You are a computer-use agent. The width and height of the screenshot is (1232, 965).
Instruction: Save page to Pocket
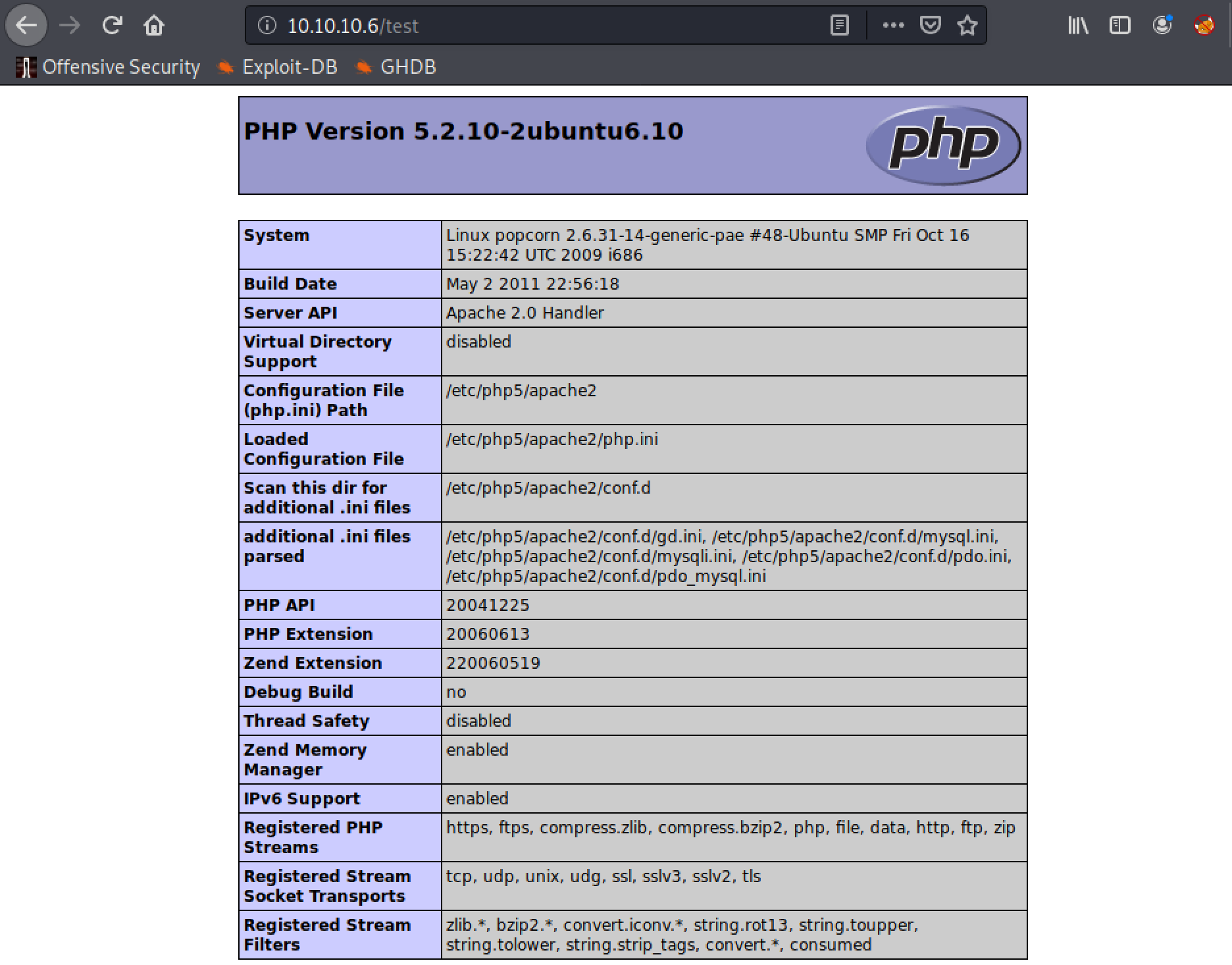tap(930, 26)
